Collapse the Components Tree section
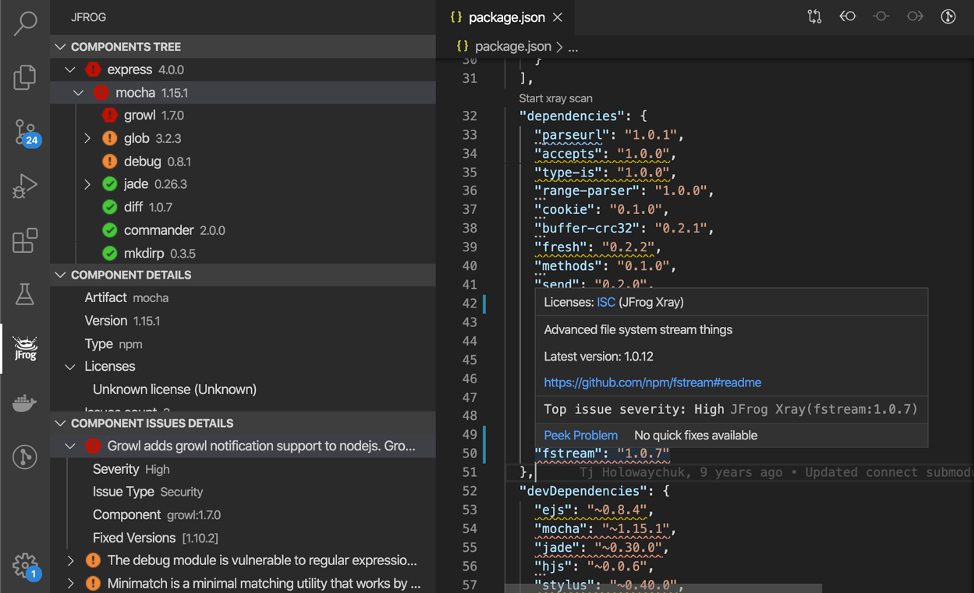The height and width of the screenshot is (593, 974). tap(60, 47)
